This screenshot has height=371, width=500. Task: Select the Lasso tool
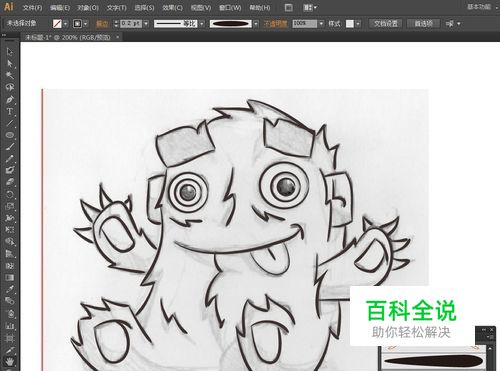click(10, 87)
